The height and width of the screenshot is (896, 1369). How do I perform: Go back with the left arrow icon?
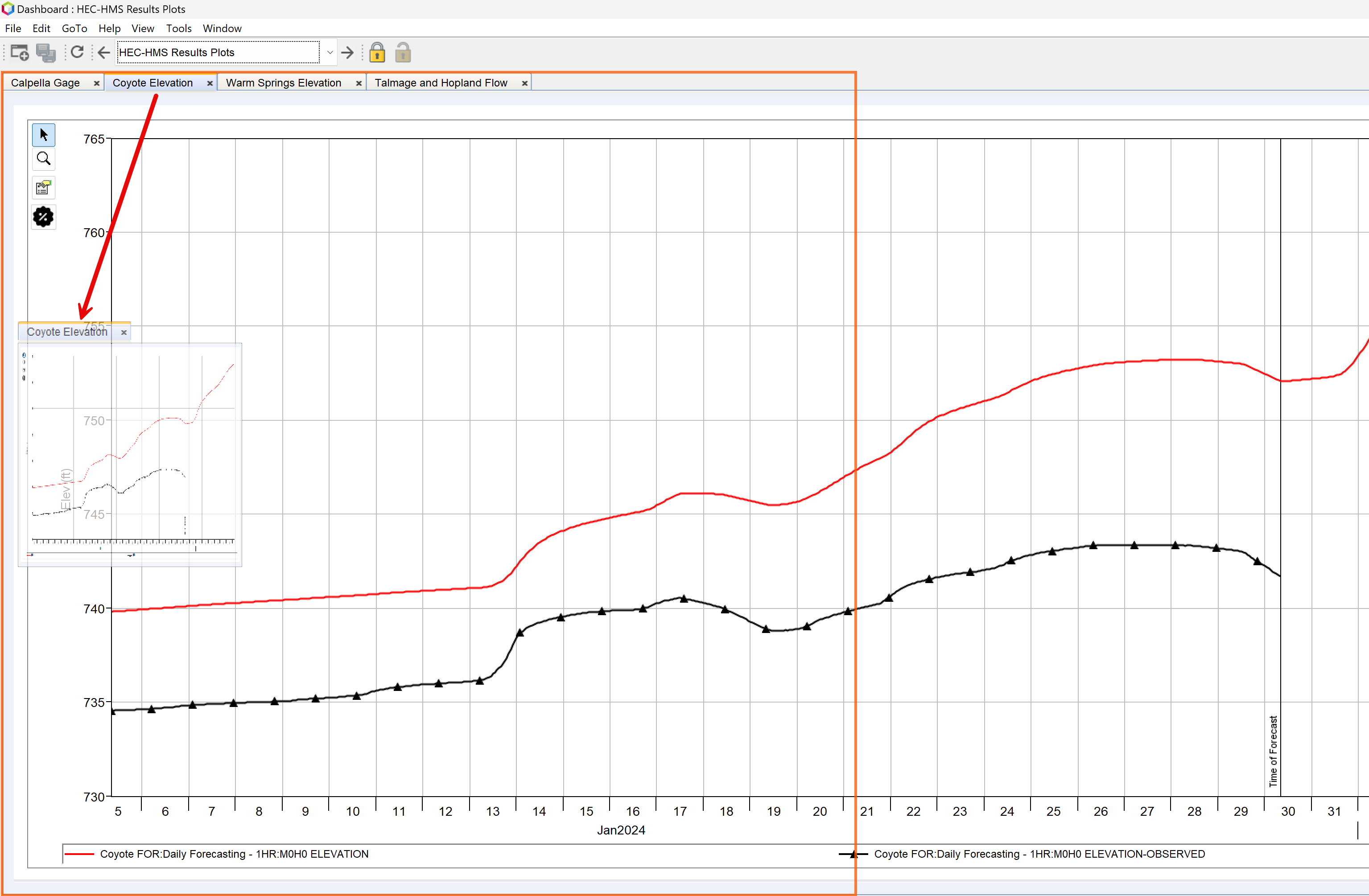pyautogui.click(x=103, y=52)
